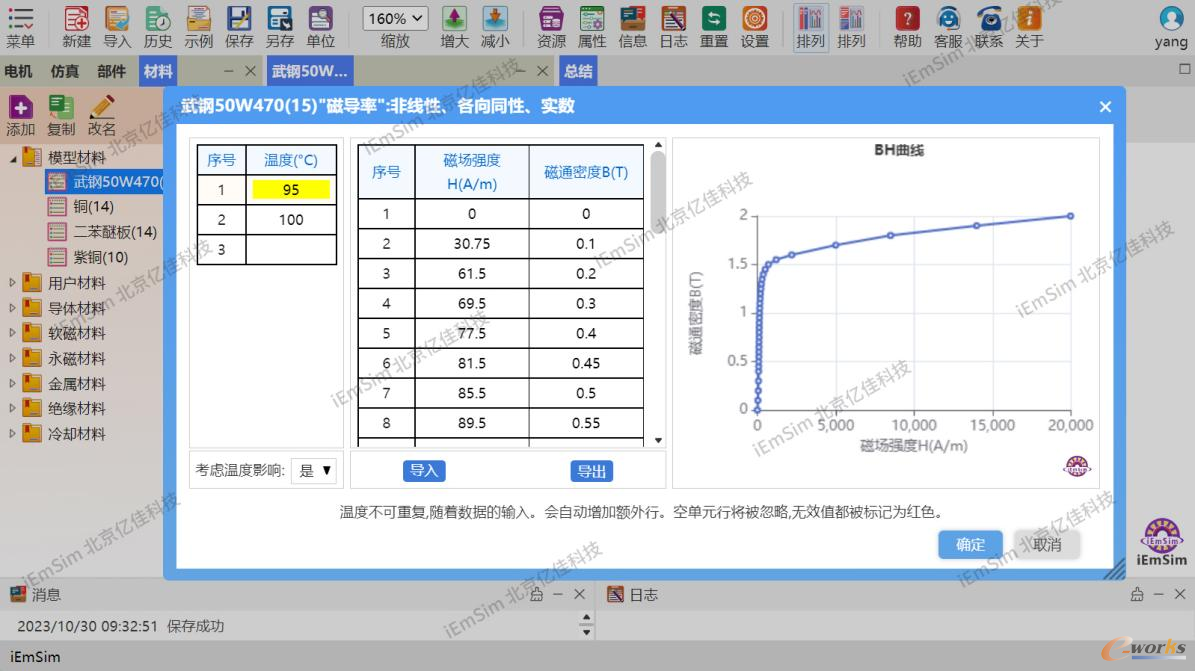
Task: Click the empty temperature cell in row 3
Action: pos(291,249)
